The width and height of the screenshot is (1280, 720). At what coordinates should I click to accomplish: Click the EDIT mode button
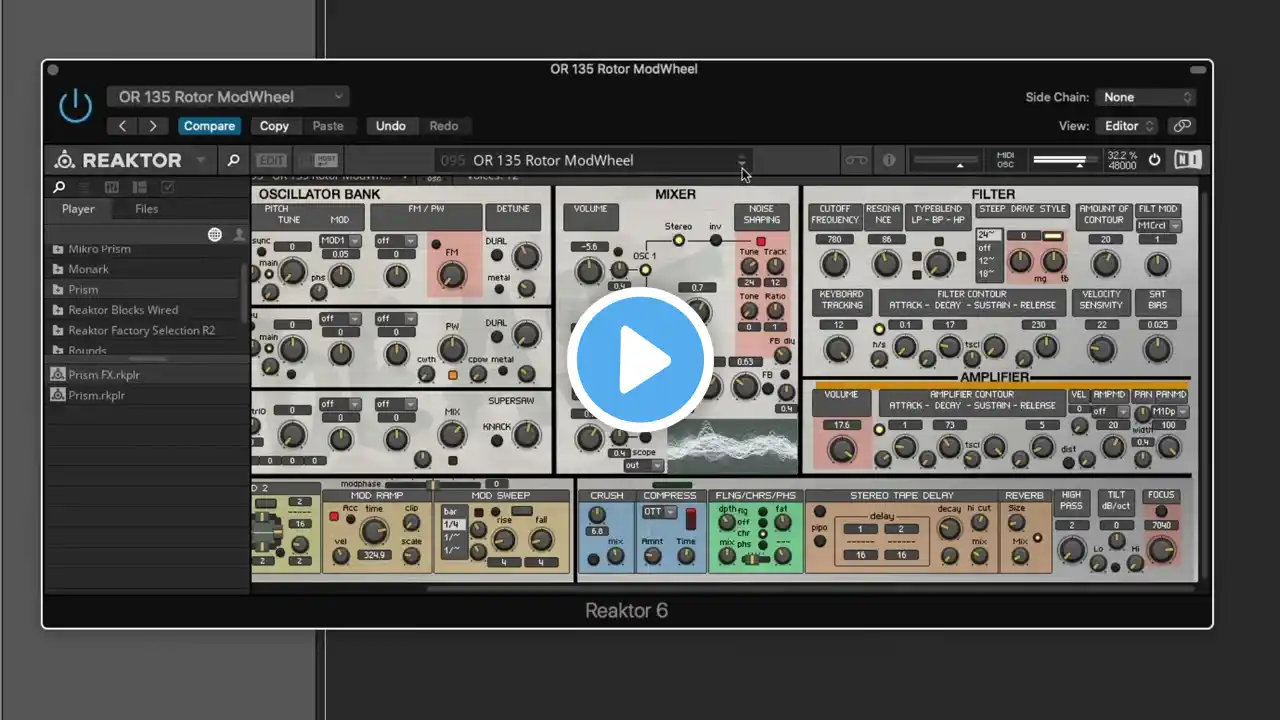tap(271, 160)
